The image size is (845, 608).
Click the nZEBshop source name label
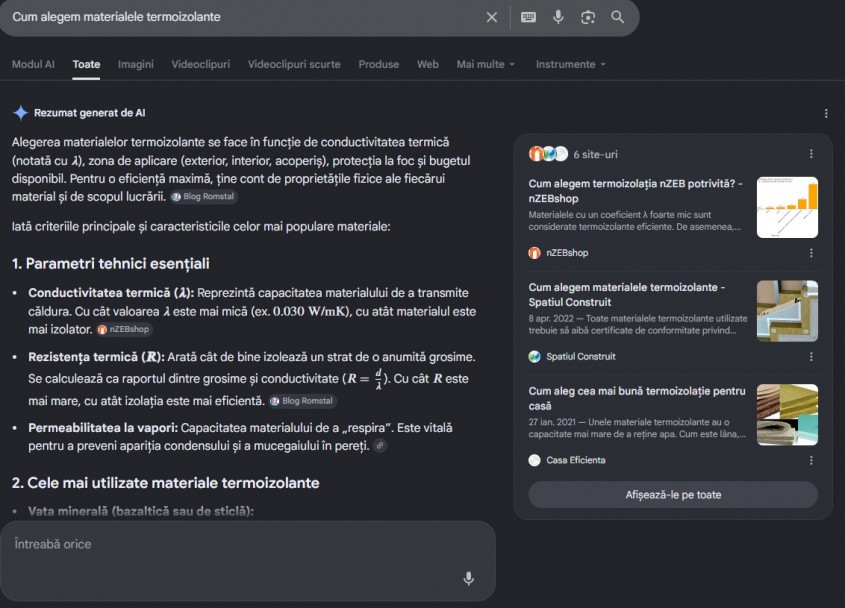[567, 253]
